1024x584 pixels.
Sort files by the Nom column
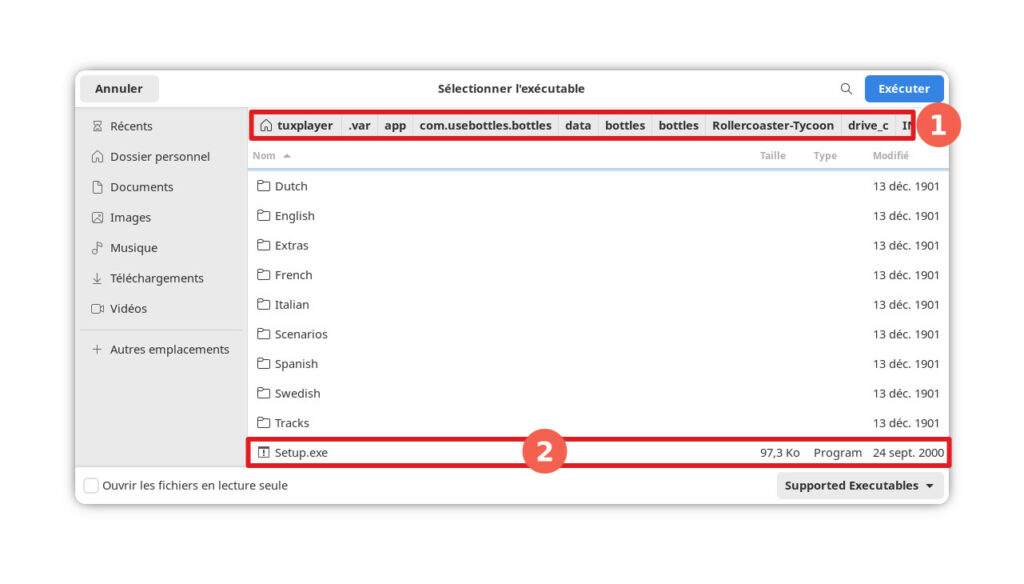coord(264,156)
